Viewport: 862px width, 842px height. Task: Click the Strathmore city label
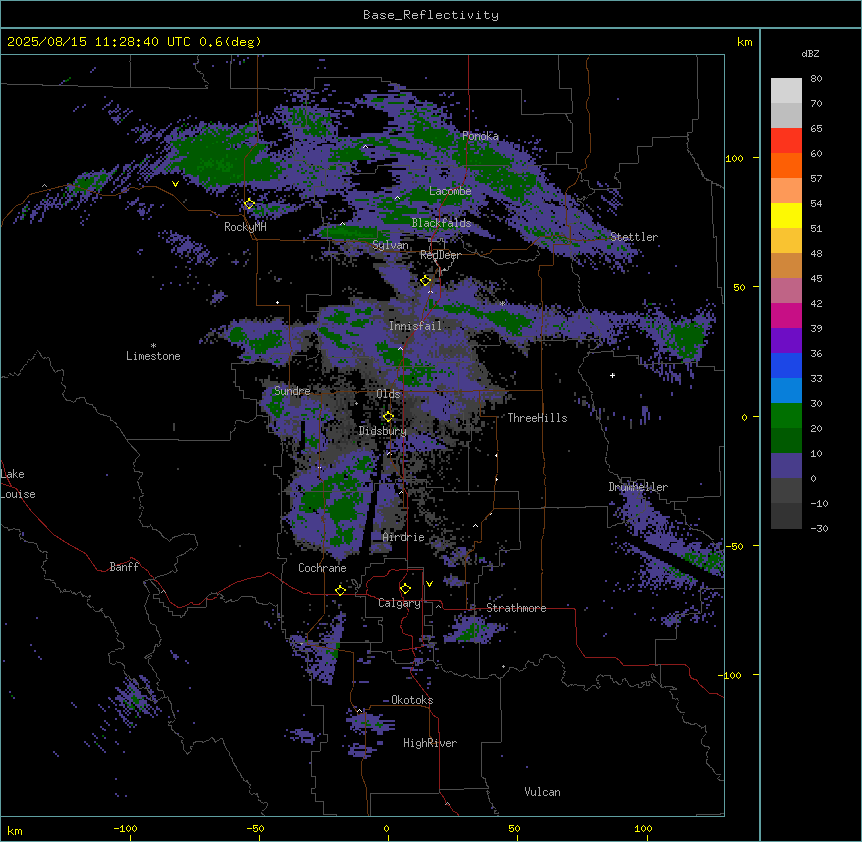coord(516,608)
